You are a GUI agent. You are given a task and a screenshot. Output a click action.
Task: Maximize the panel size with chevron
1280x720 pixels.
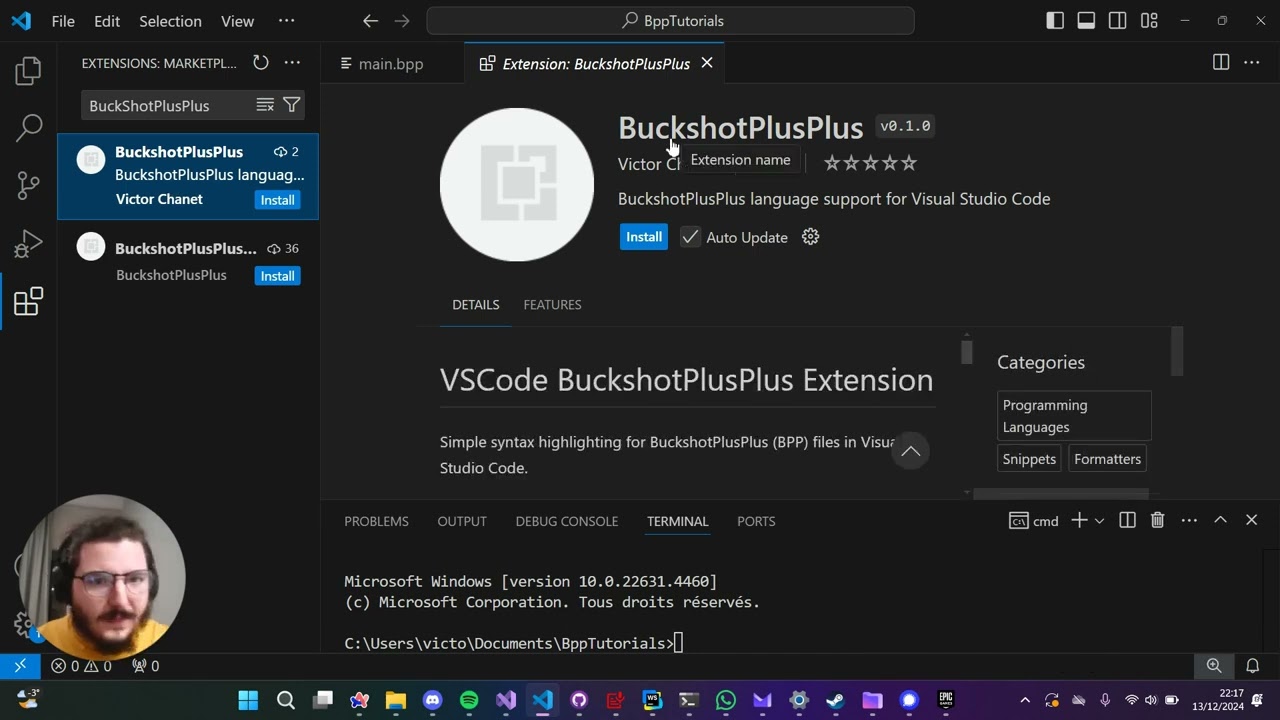(x=1220, y=520)
